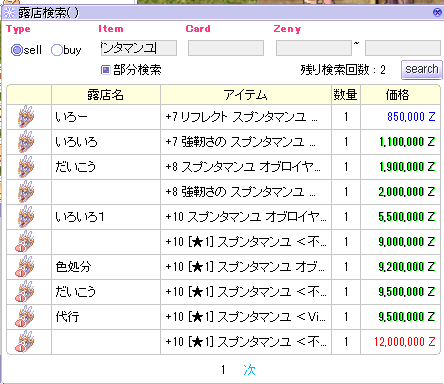Click the shop icon in the いろー row
This screenshot has width=444, height=384.
(26, 117)
